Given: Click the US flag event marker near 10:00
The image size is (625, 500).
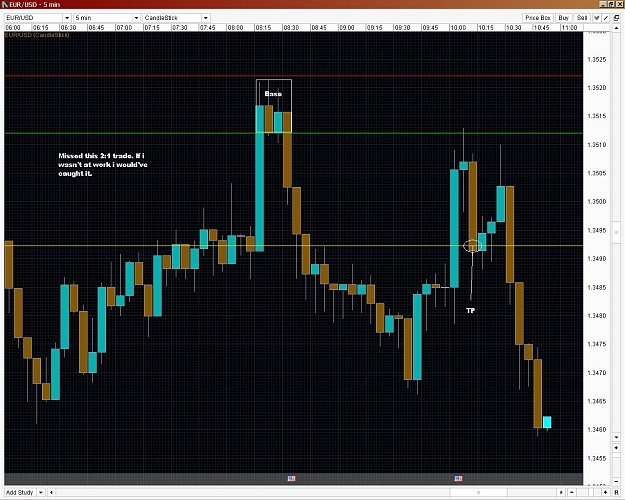Looking at the screenshot, I should 458,478.
